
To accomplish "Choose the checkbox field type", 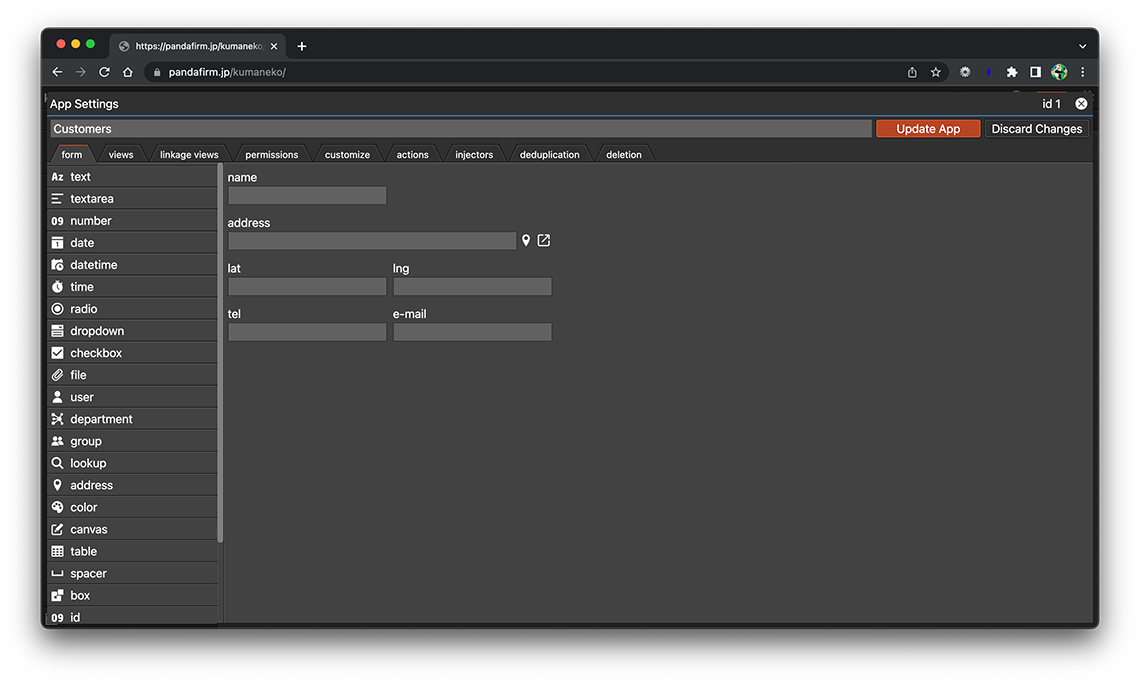I will click(96, 353).
